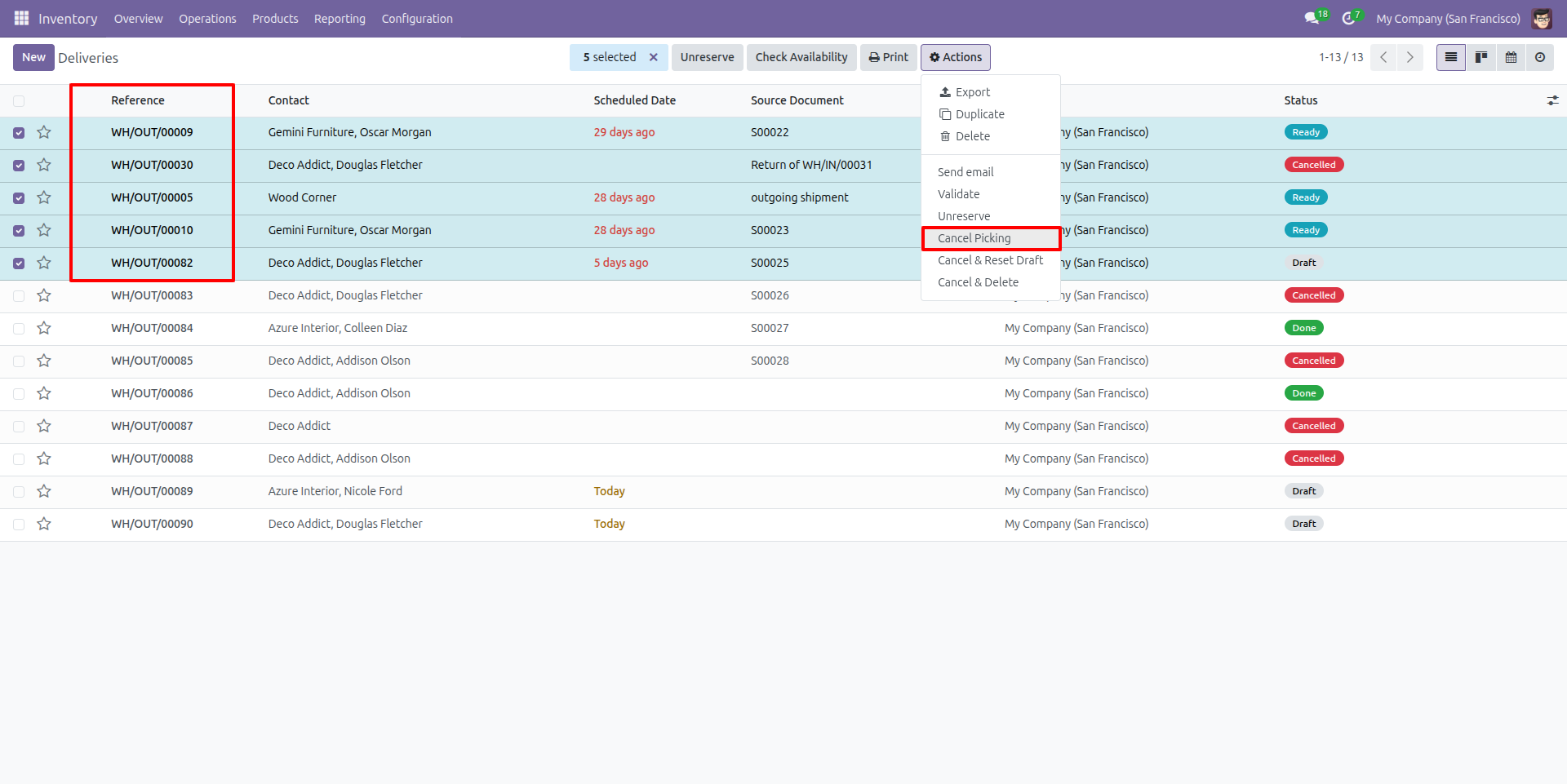This screenshot has width=1567, height=784.
Task: Open row with source document S00027
Action: [x=783, y=328]
